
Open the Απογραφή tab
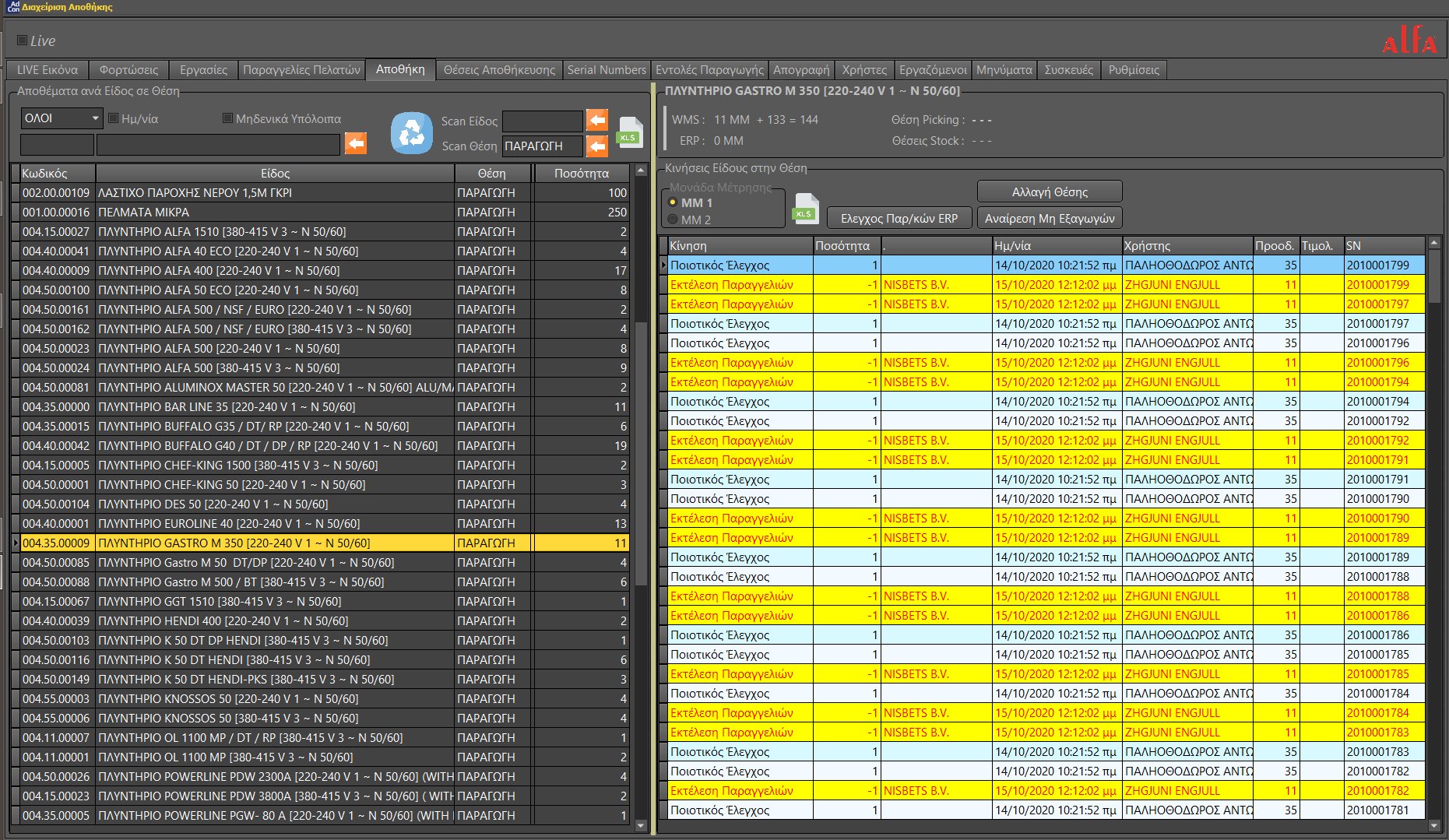point(801,70)
